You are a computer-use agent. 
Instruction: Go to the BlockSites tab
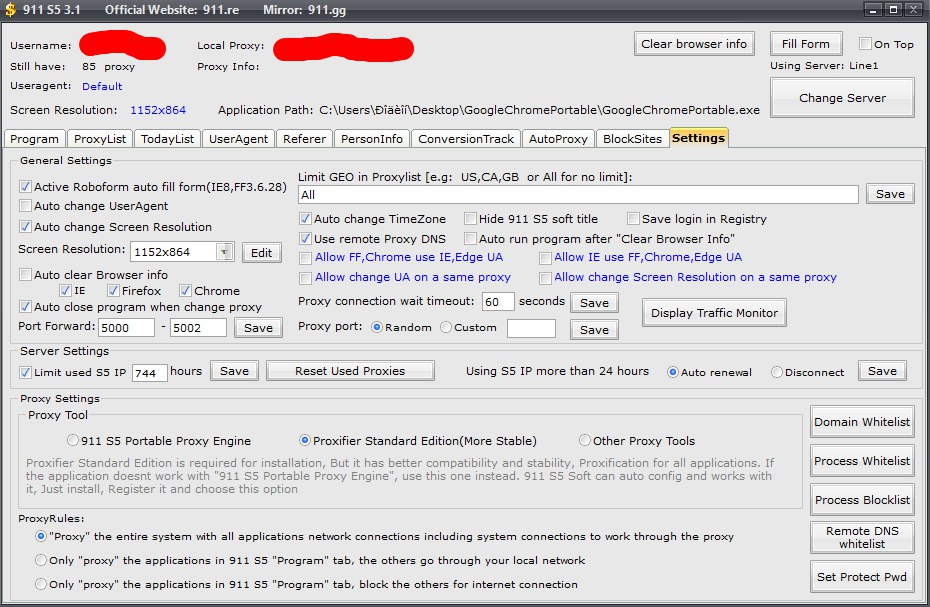[x=632, y=139]
